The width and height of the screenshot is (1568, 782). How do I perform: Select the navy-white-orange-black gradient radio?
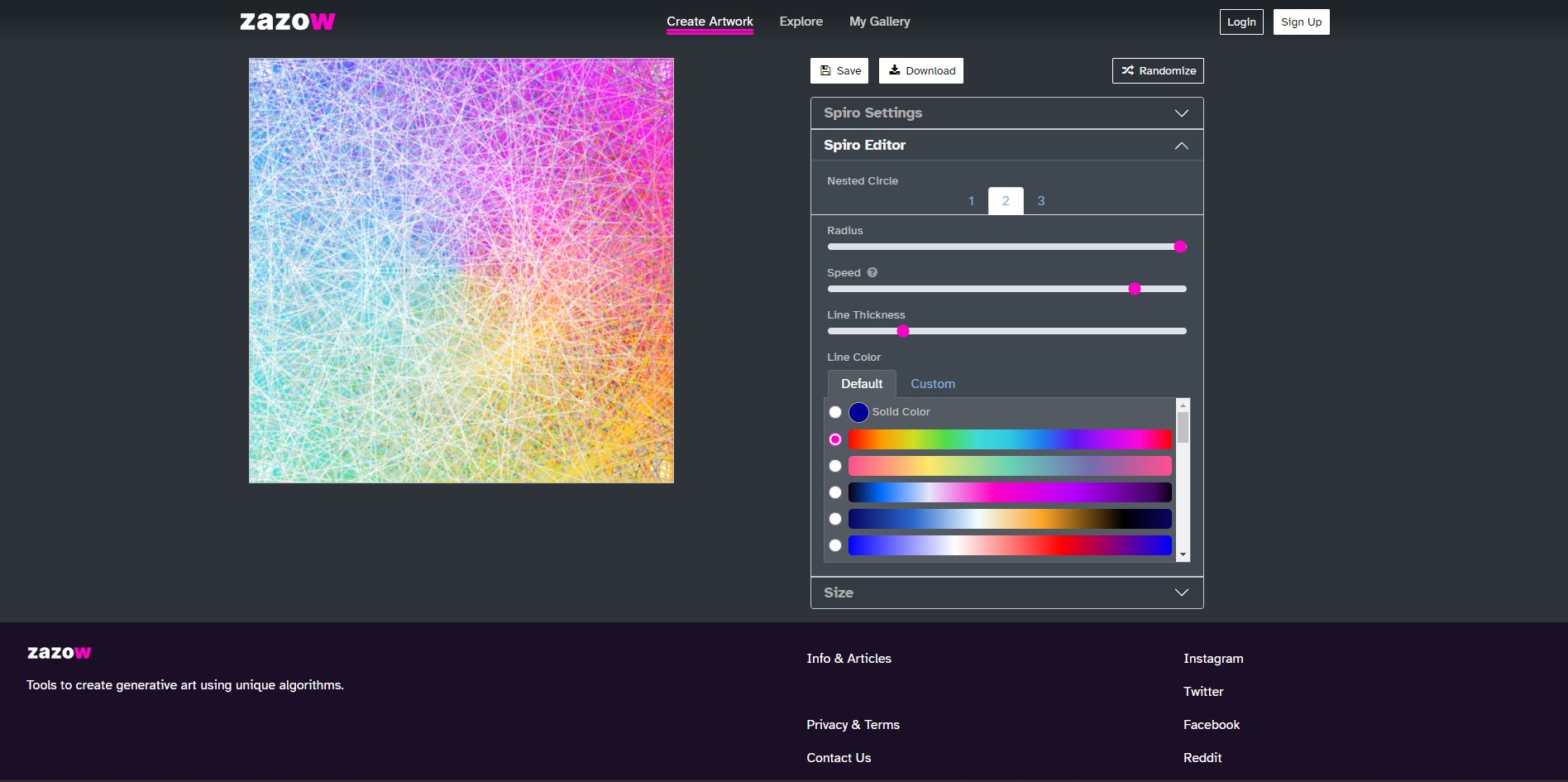pos(835,519)
